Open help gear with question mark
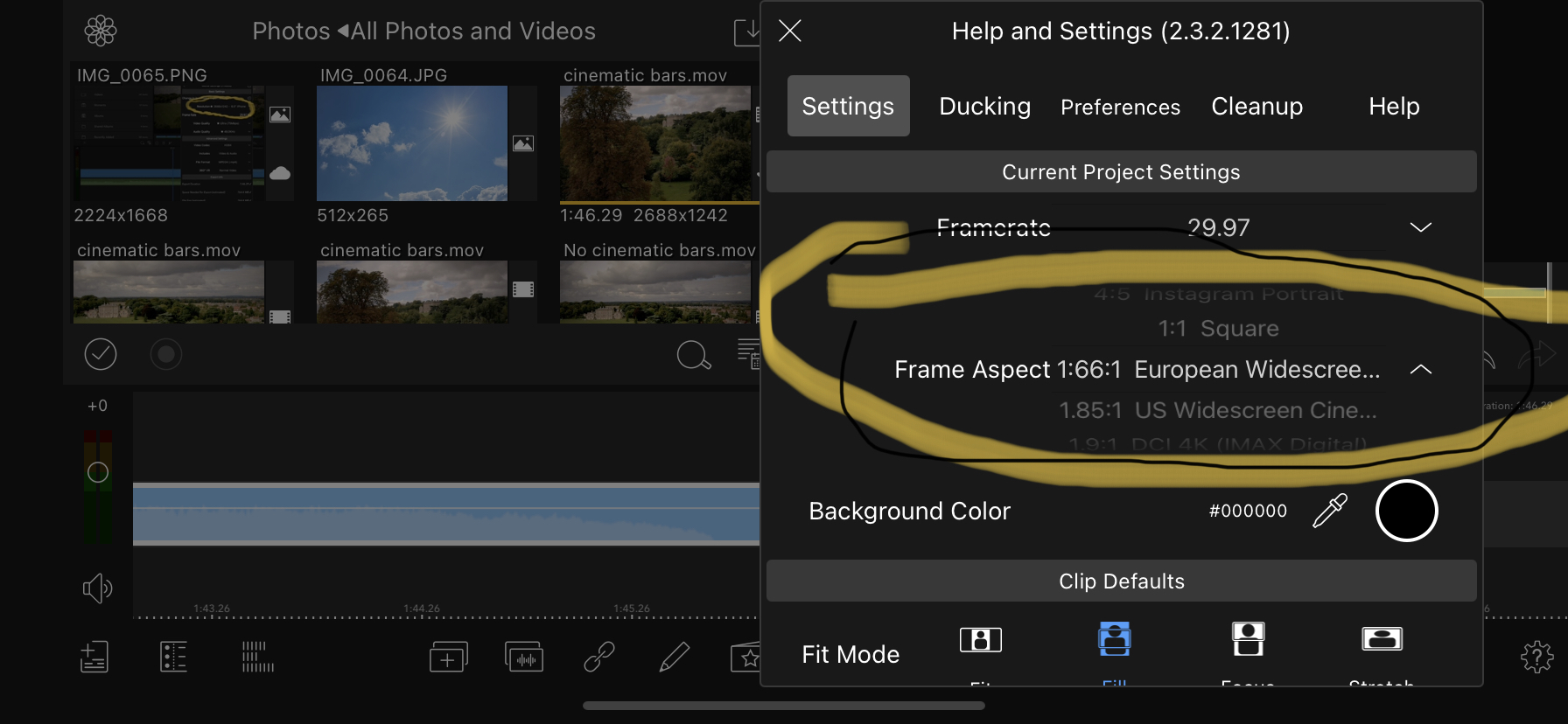The height and width of the screenshot is (724, 1568). [x=1536, y=657]
